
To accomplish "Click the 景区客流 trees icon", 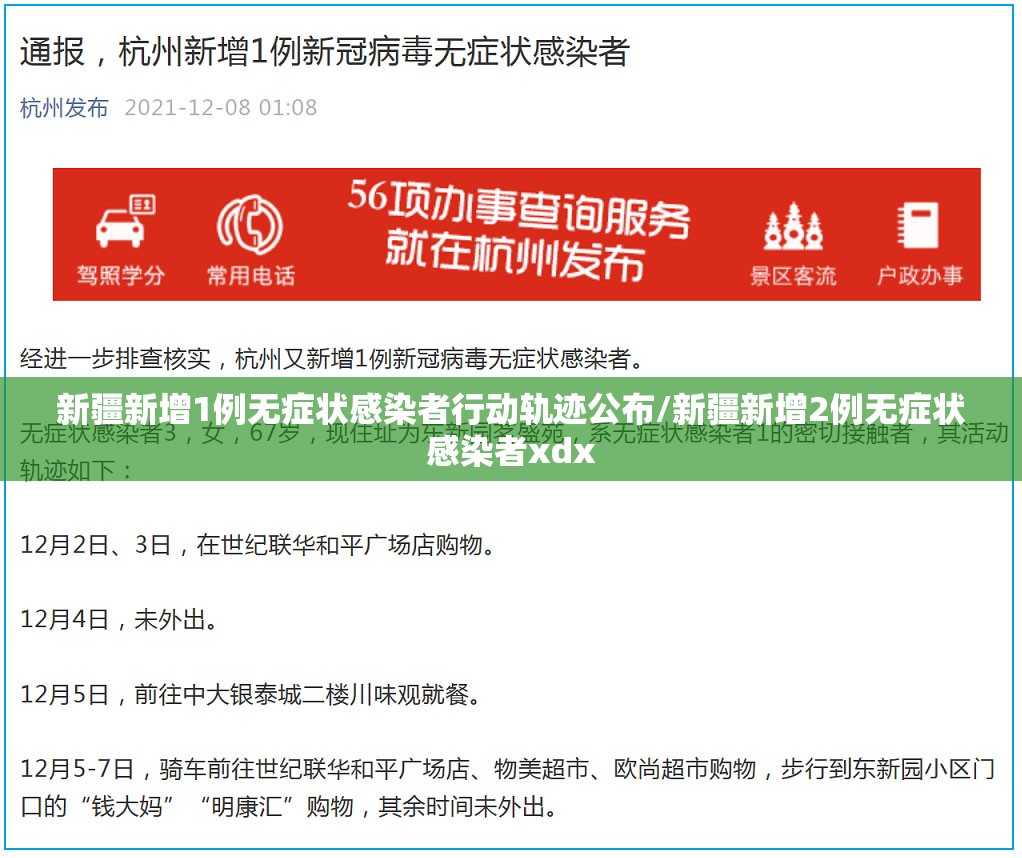I will point(793,226).
